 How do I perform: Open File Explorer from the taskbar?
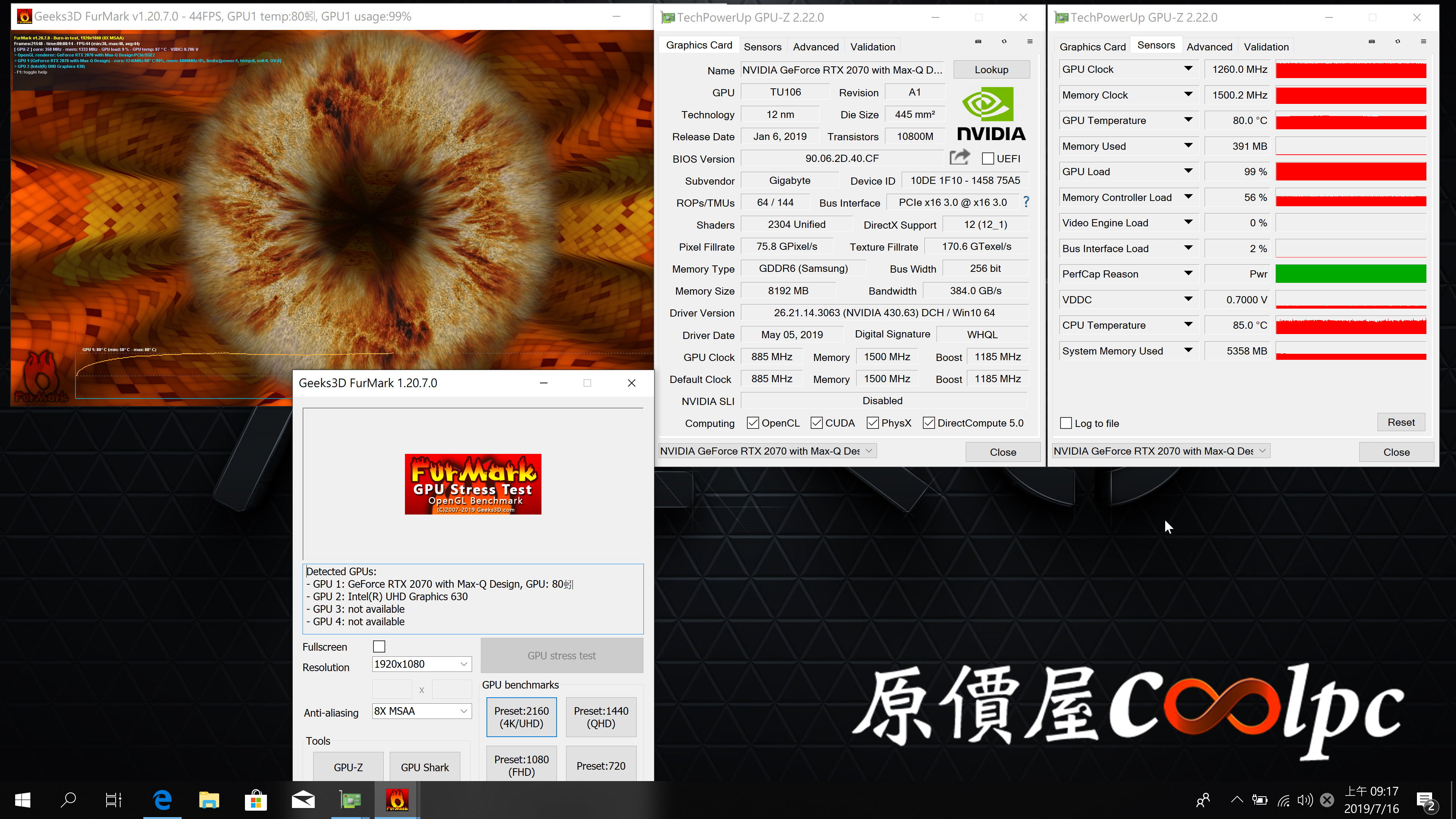[209, 800]
